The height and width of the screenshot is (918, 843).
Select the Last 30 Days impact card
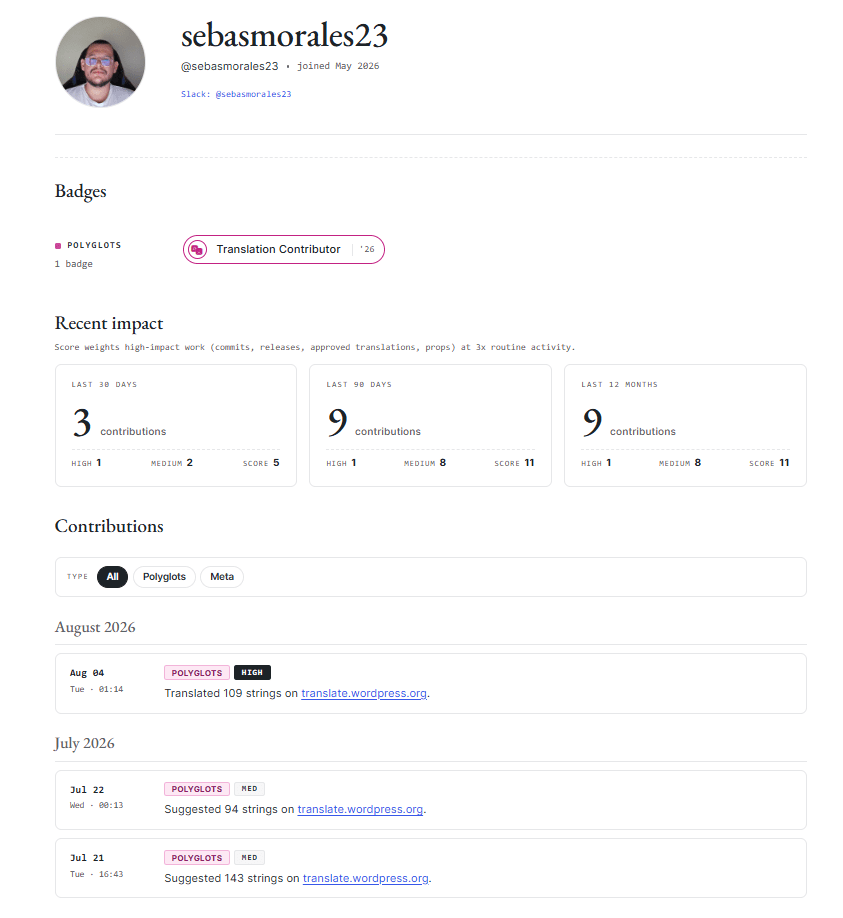click(176, 426)
